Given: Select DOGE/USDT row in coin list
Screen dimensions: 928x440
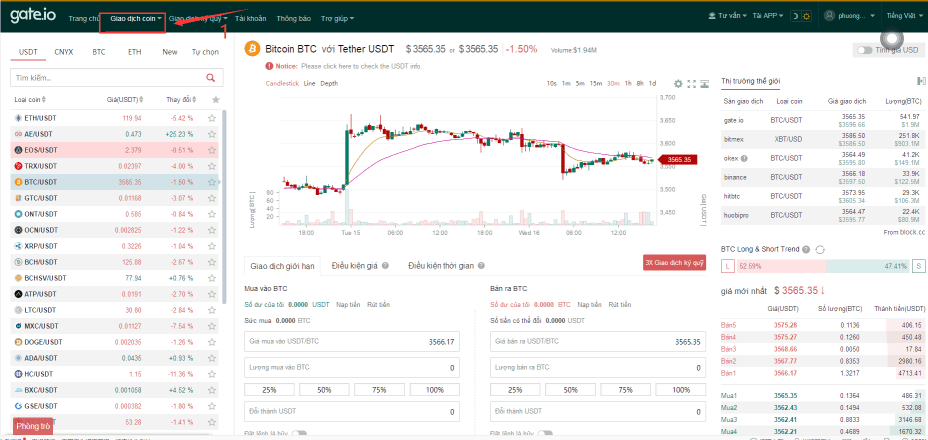Looking at the screenshot, I should tap(114, 342).
